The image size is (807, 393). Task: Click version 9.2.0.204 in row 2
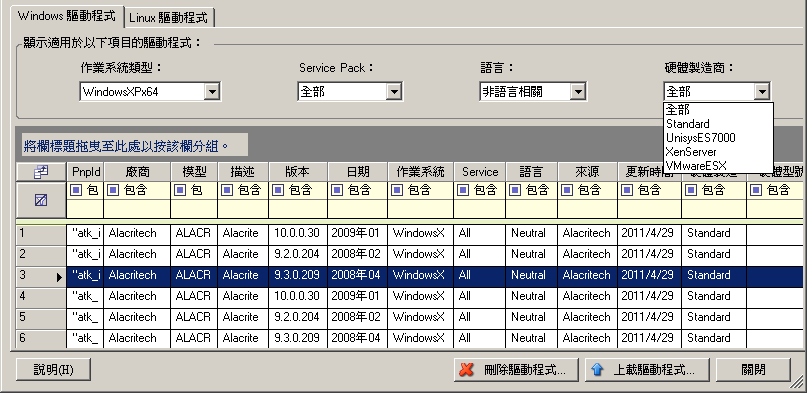[x=298, y=255]
